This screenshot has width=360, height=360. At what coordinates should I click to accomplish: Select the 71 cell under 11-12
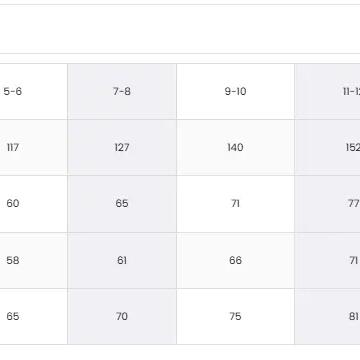[327, 260]
